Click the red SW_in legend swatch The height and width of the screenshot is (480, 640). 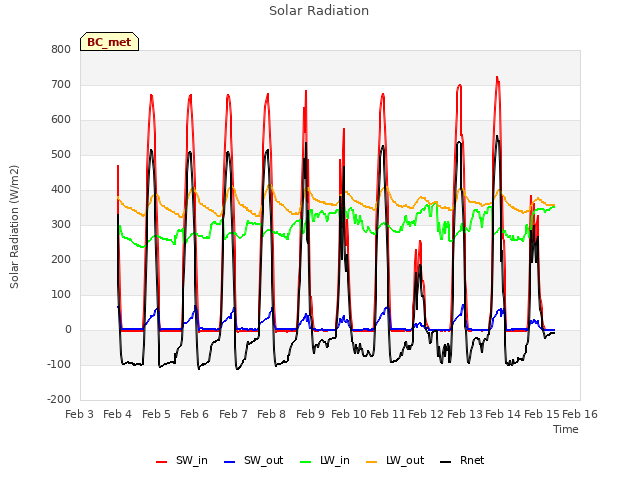pyautogui.click(x=162, y=462)
